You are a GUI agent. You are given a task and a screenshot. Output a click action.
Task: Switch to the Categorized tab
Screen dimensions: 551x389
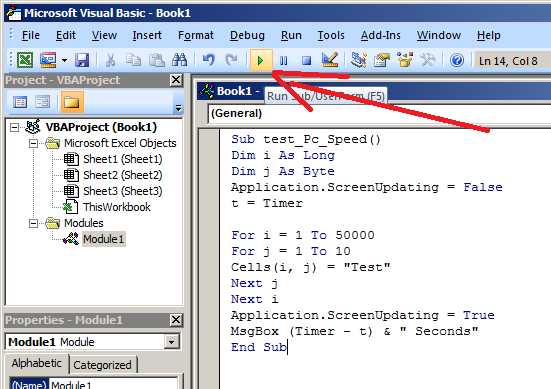102,365
